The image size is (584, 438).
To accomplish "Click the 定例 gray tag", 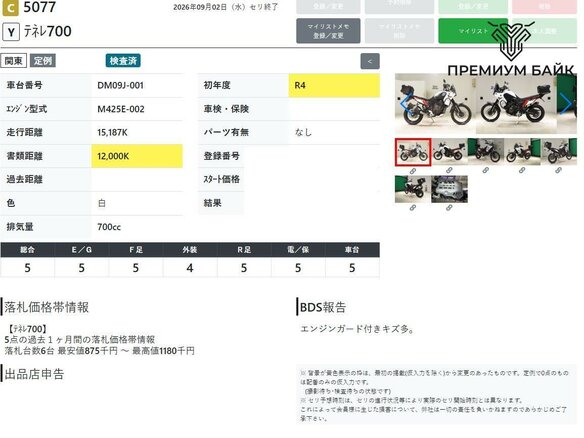I will click(43, 61).
